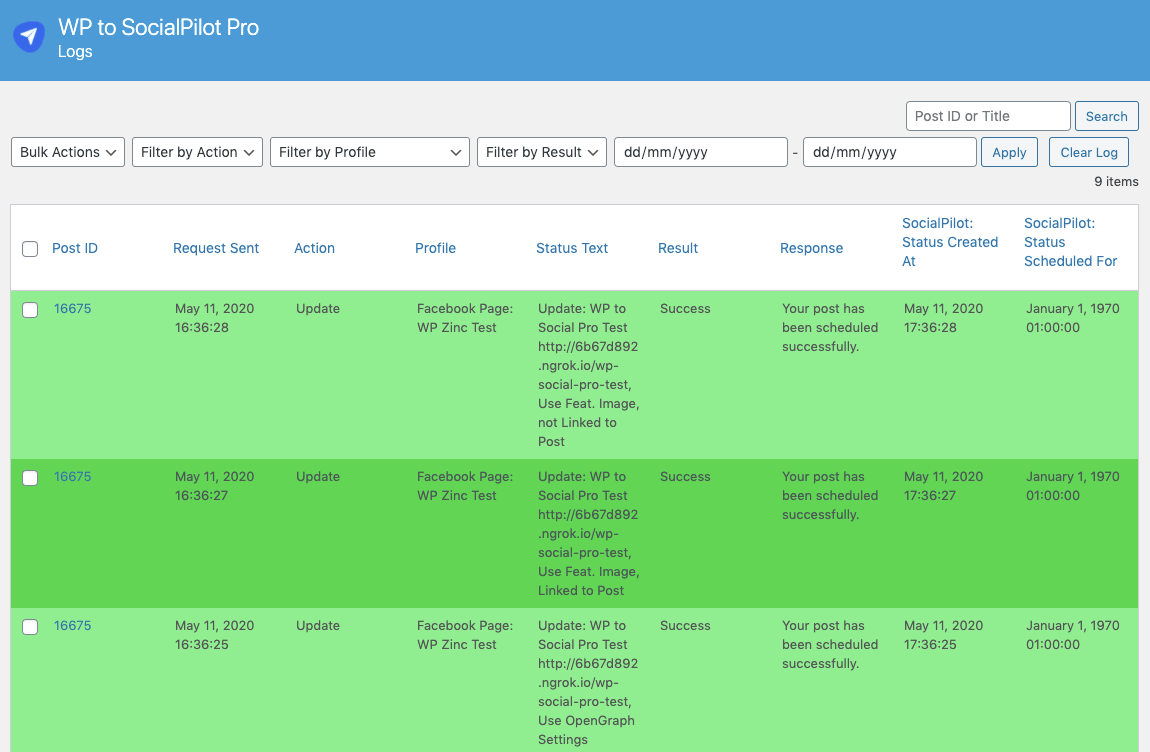Click the Search button
Viewport: 1150px width, 752px height.
(1107, 116)
